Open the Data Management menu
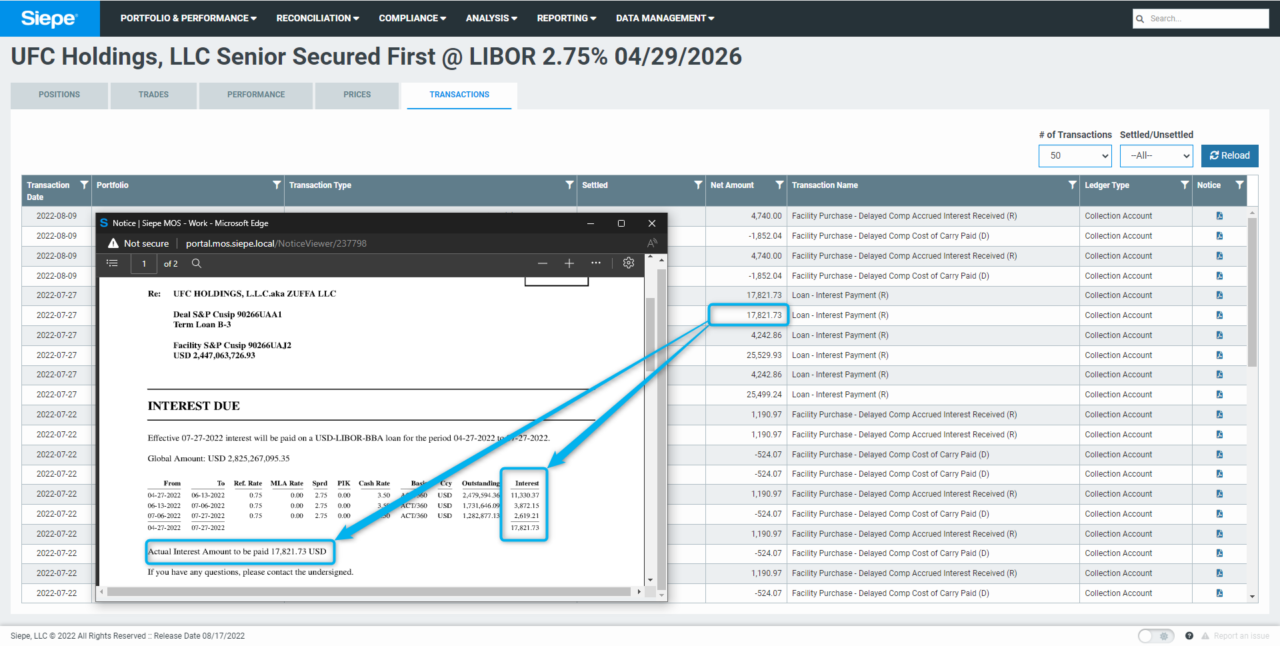1280x646 pixels. pos(665,18)
